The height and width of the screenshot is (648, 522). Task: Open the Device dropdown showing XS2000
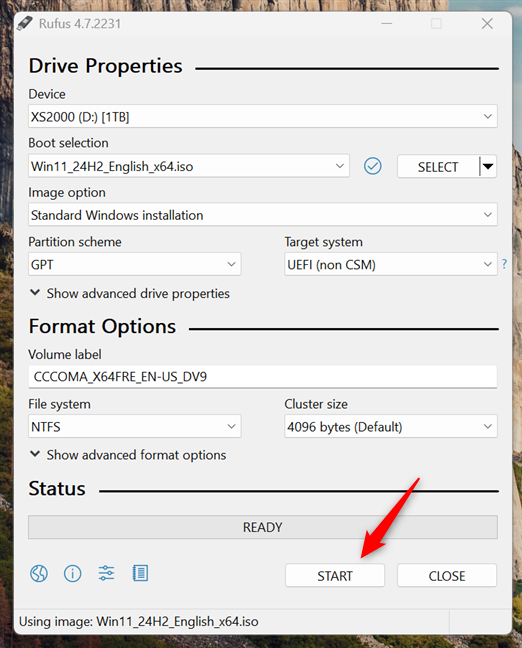[262, 117]
